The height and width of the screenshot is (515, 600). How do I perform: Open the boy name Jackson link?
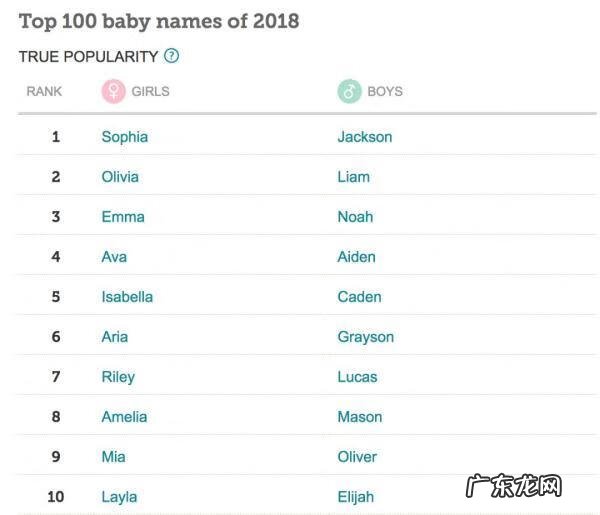364,137
